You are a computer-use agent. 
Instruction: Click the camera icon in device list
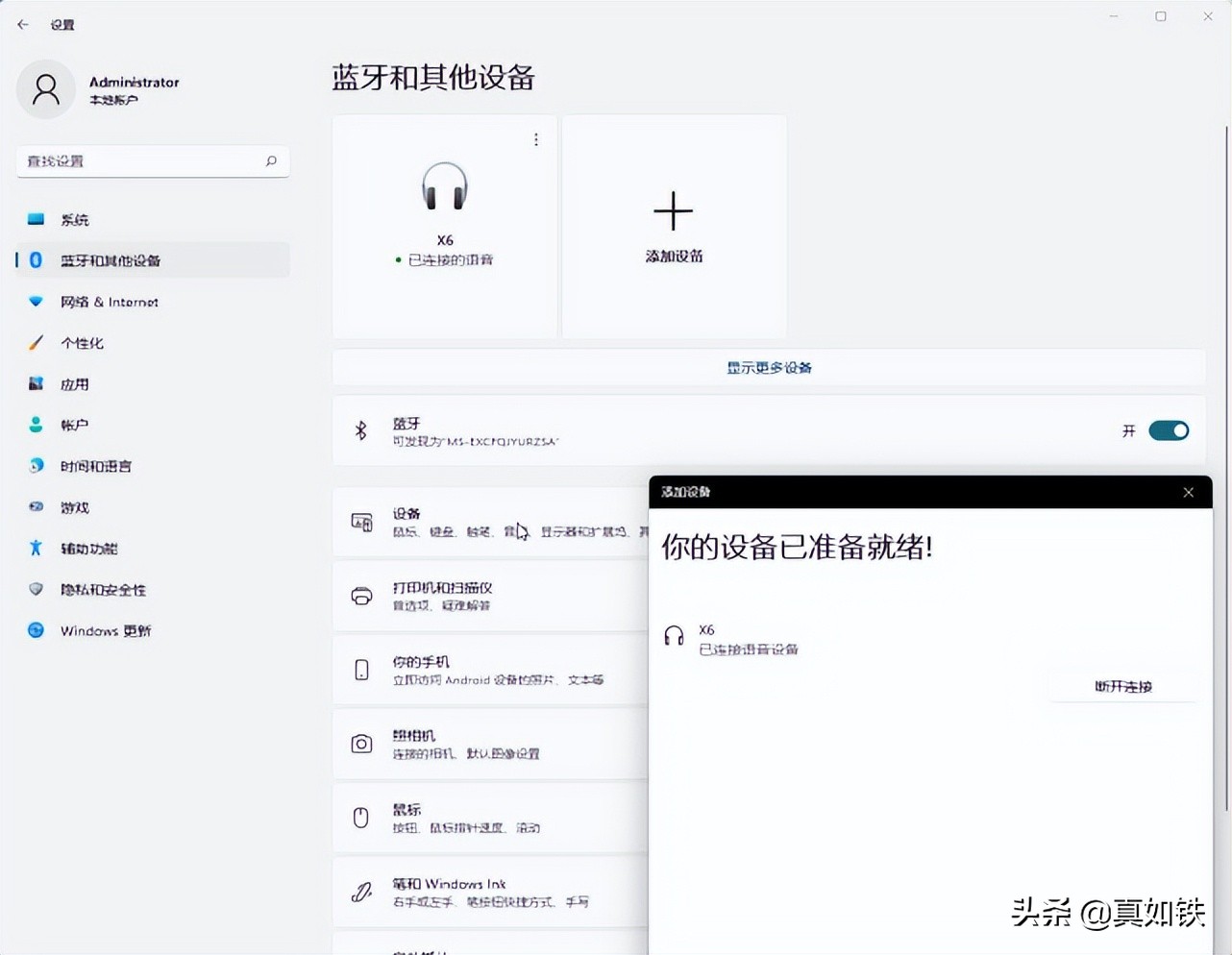(x=361, y=744)
